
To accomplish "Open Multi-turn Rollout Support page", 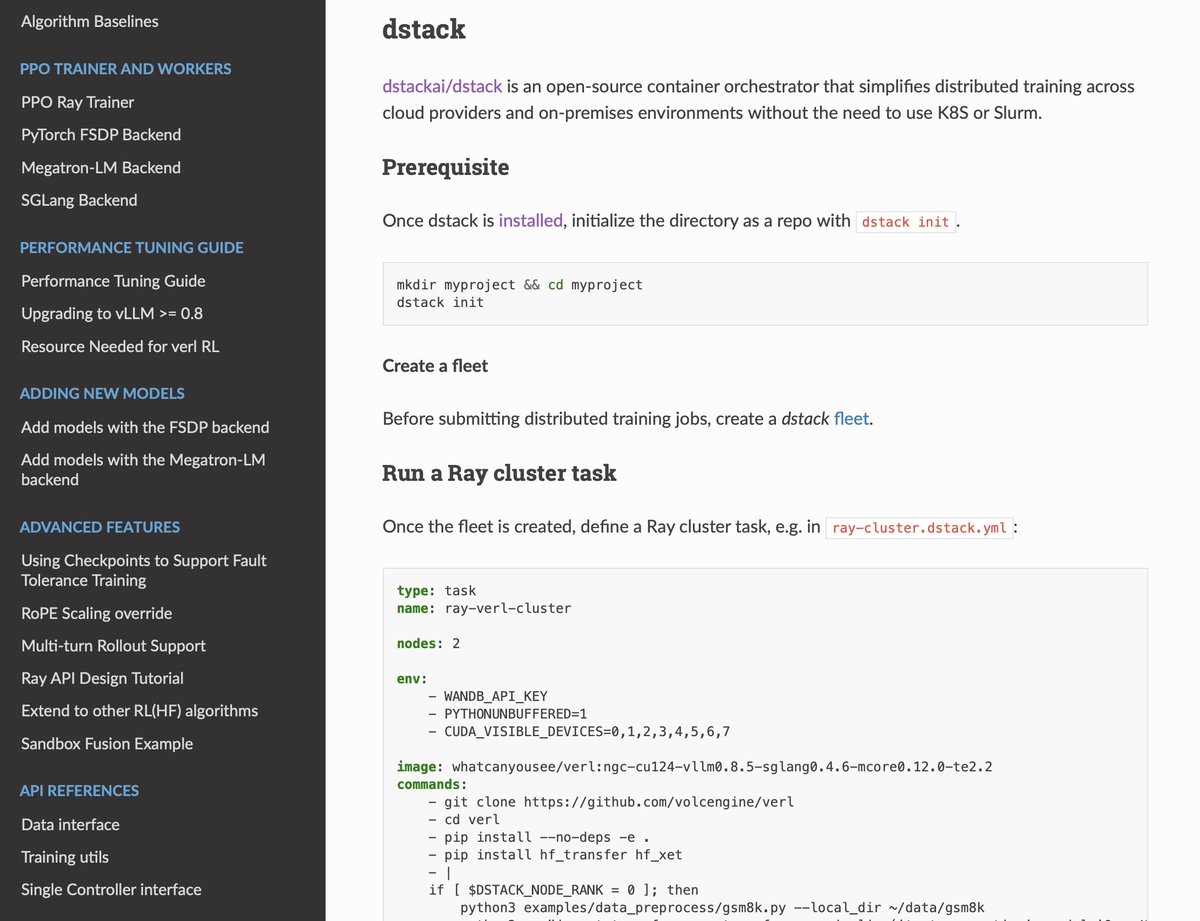I will tap(113, 646).
